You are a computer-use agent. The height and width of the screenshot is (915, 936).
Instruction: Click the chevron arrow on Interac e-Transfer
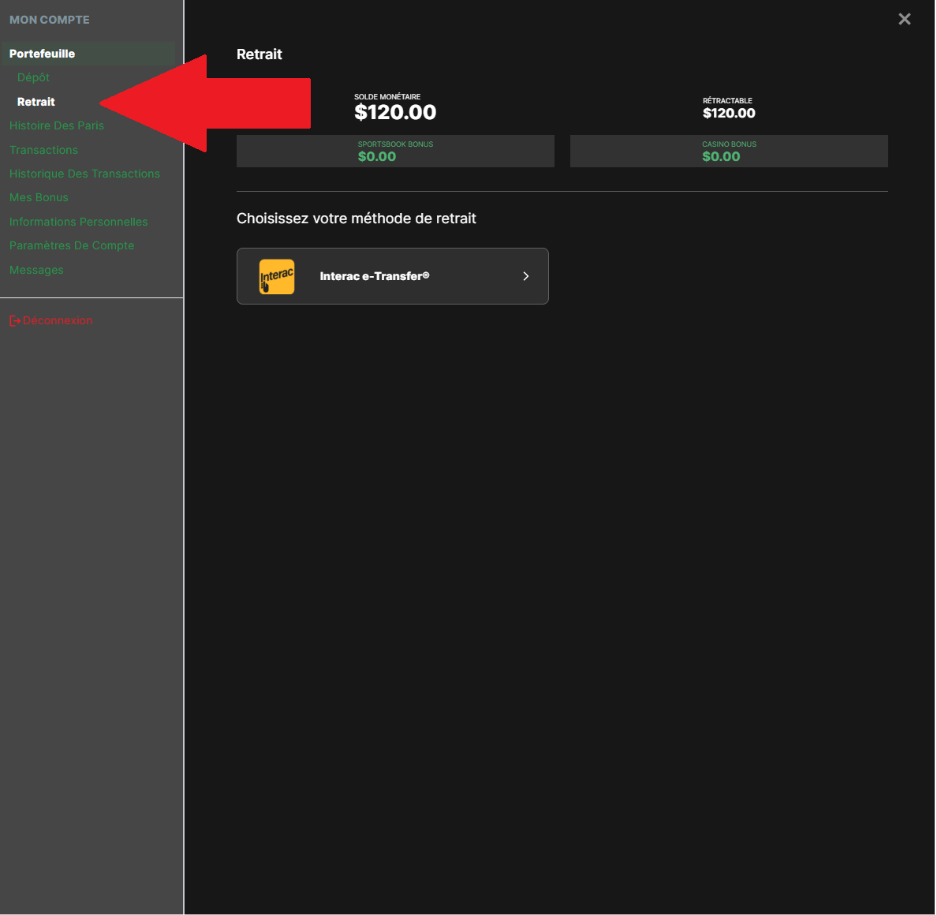click(x=526, y=276)
